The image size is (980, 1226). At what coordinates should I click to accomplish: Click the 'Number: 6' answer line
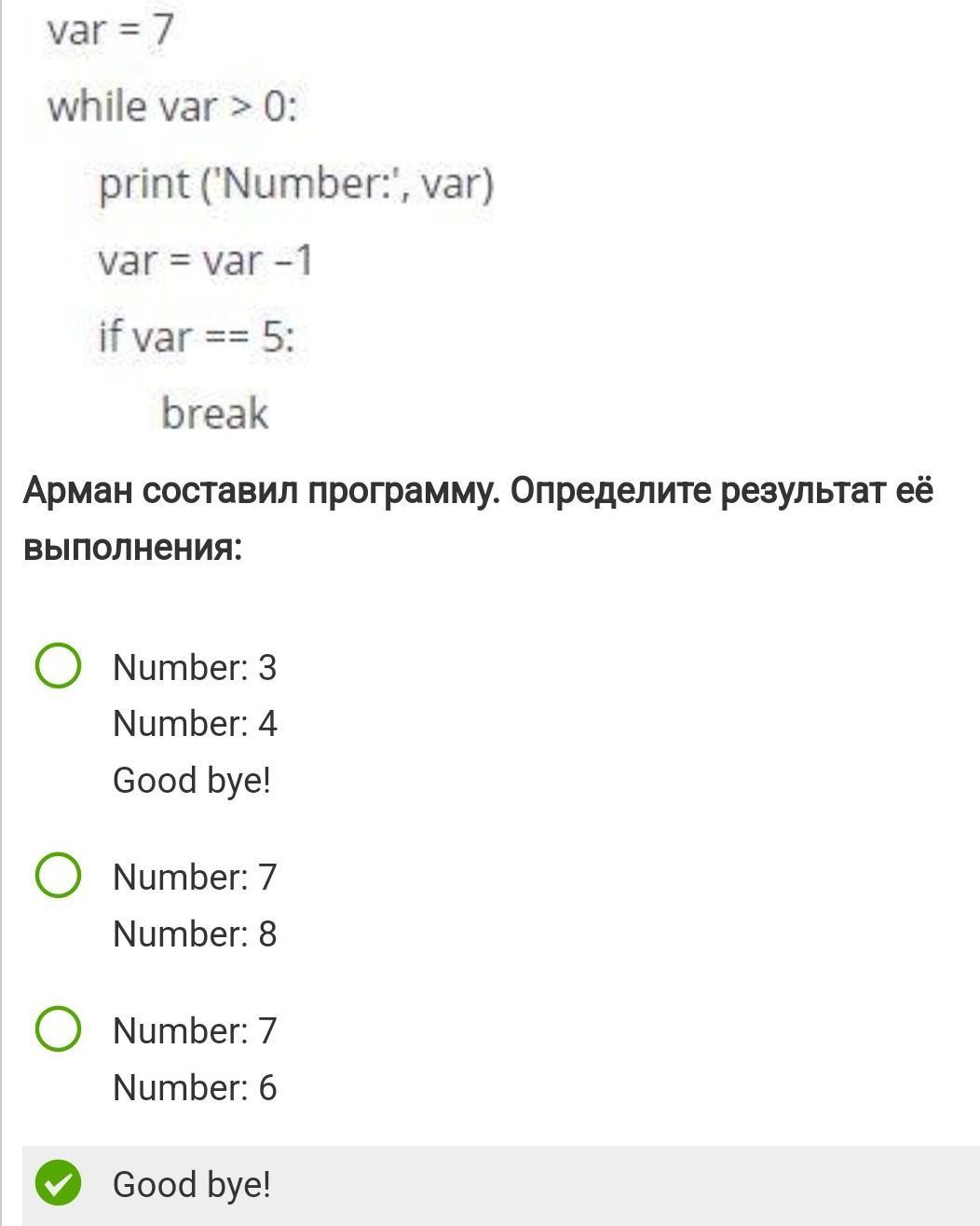[x=195, y=1087]
